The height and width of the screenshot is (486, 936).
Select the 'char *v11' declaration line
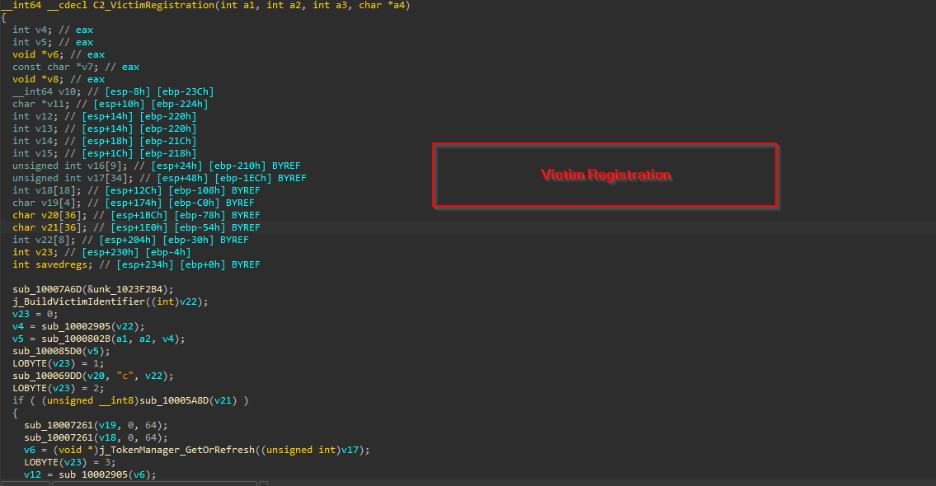pyautogui.click(x=110, y=104)
